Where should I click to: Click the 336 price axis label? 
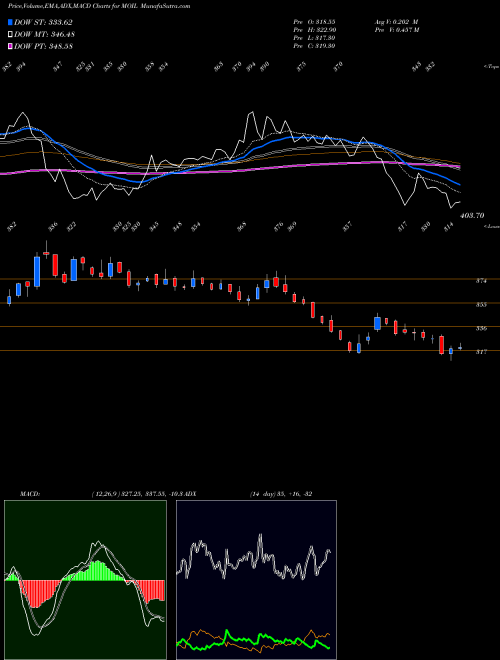481,328
